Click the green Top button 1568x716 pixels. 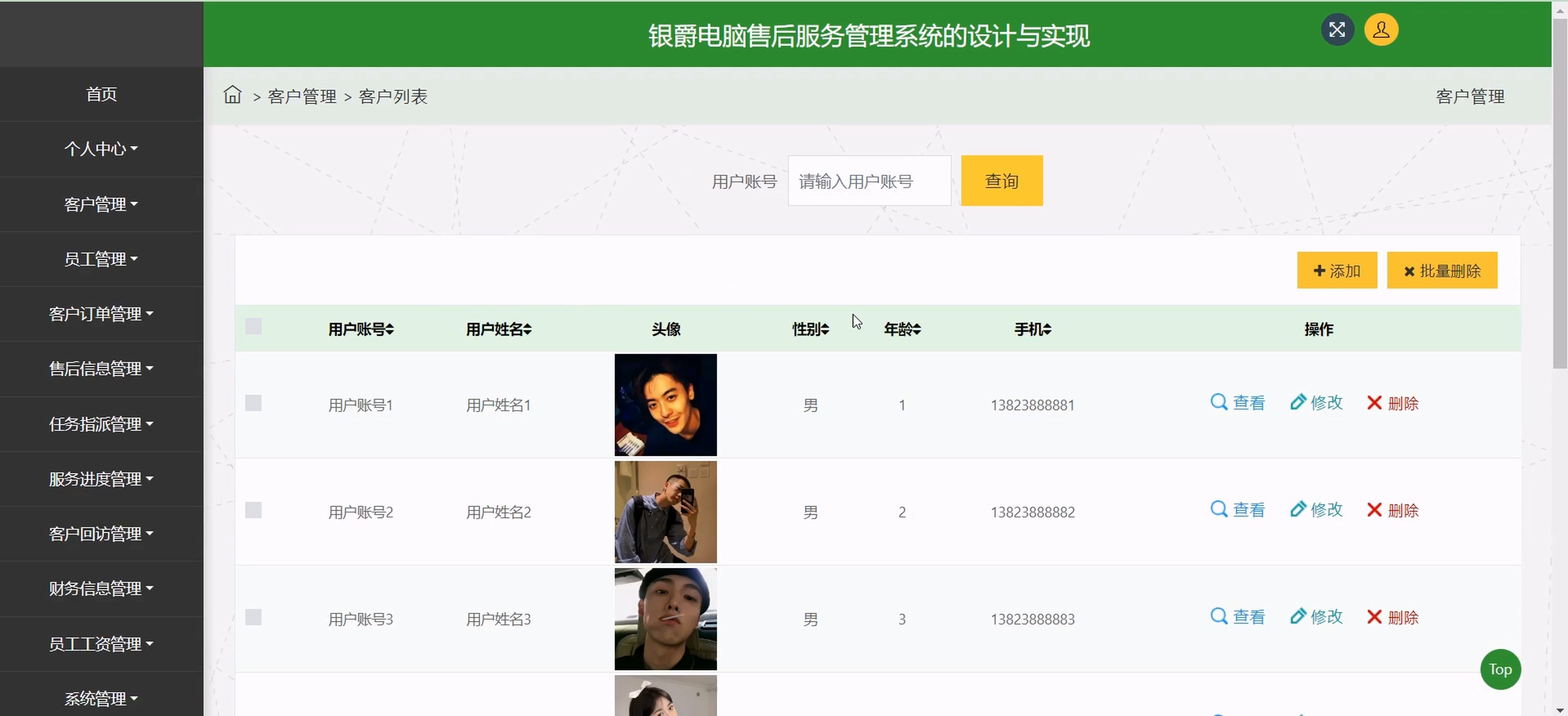(1500, 669)
